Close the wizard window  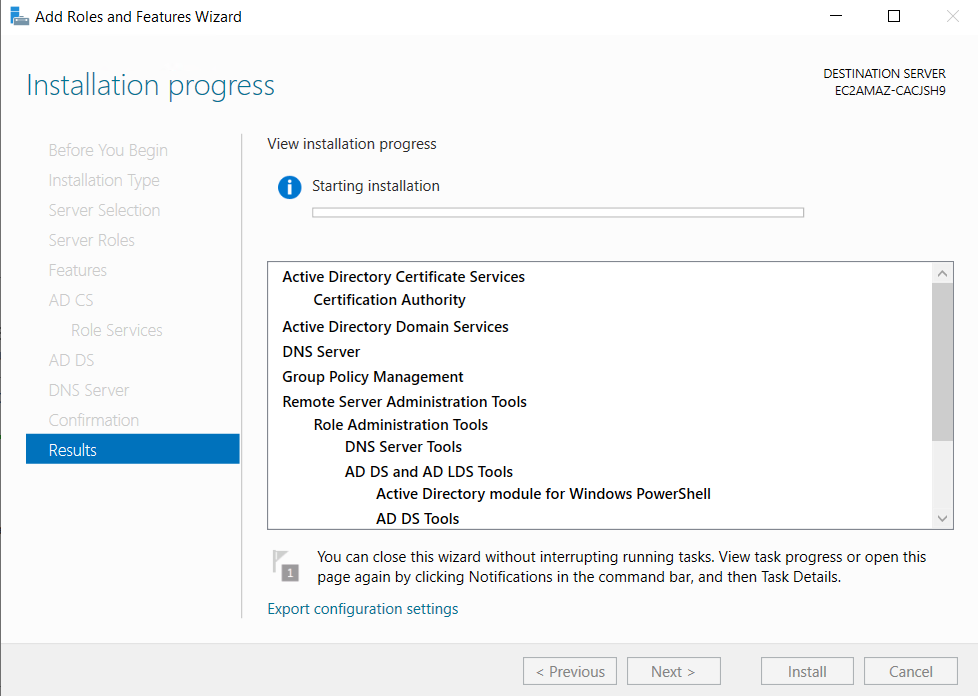952,16
